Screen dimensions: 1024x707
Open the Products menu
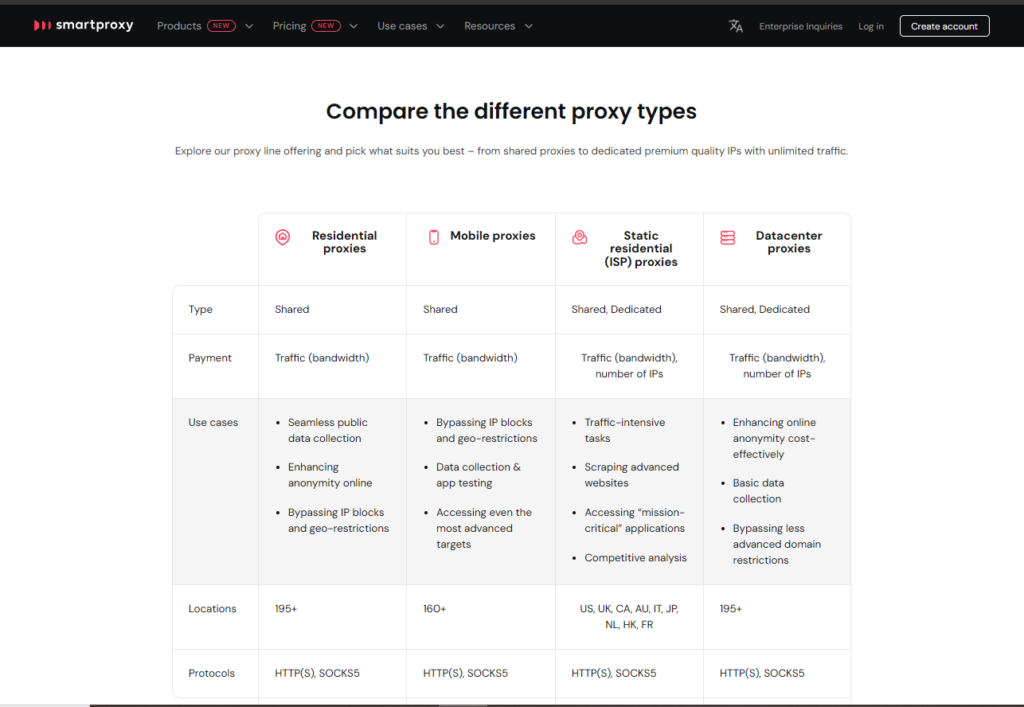pos(179,26)
